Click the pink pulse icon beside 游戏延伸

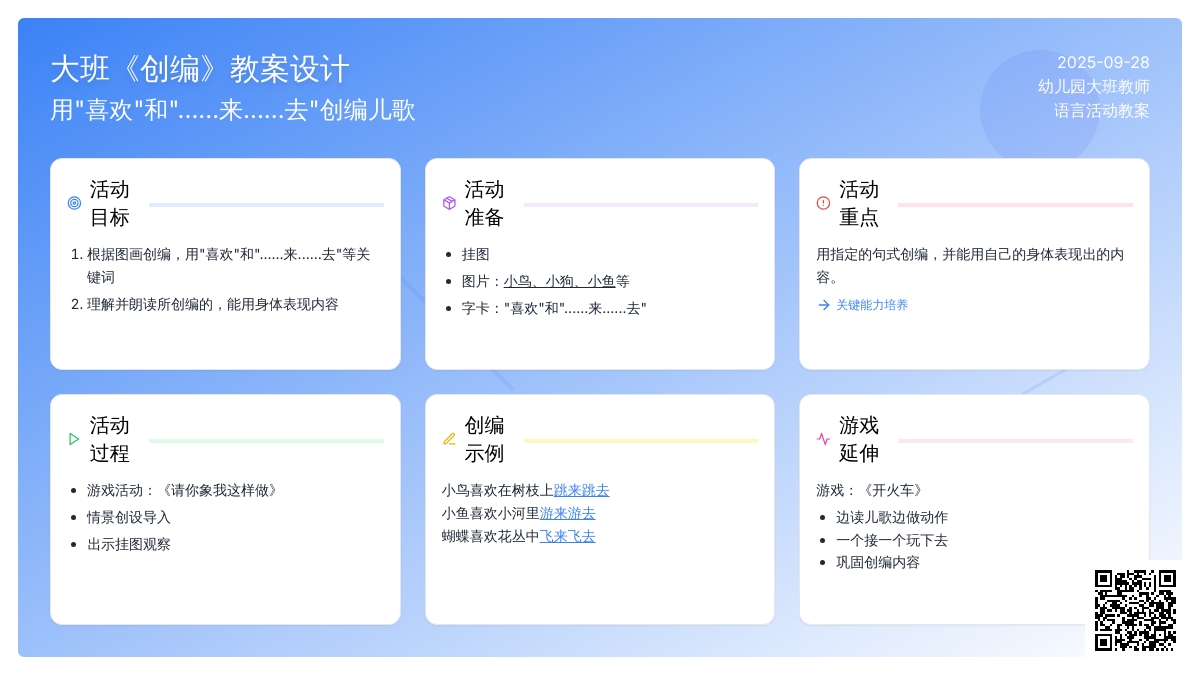click(x=823, y=439)
